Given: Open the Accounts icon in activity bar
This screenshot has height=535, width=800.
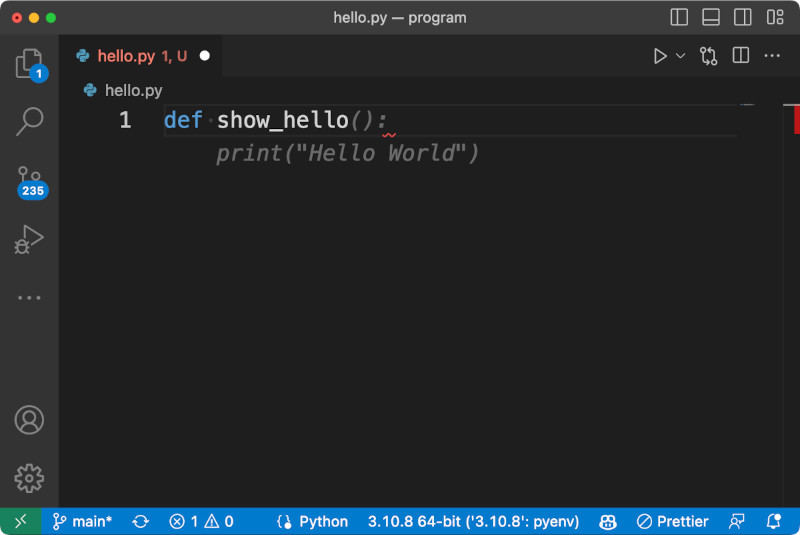Looking at the screenshot, I should pyautogui.click(x=29, y=420).
